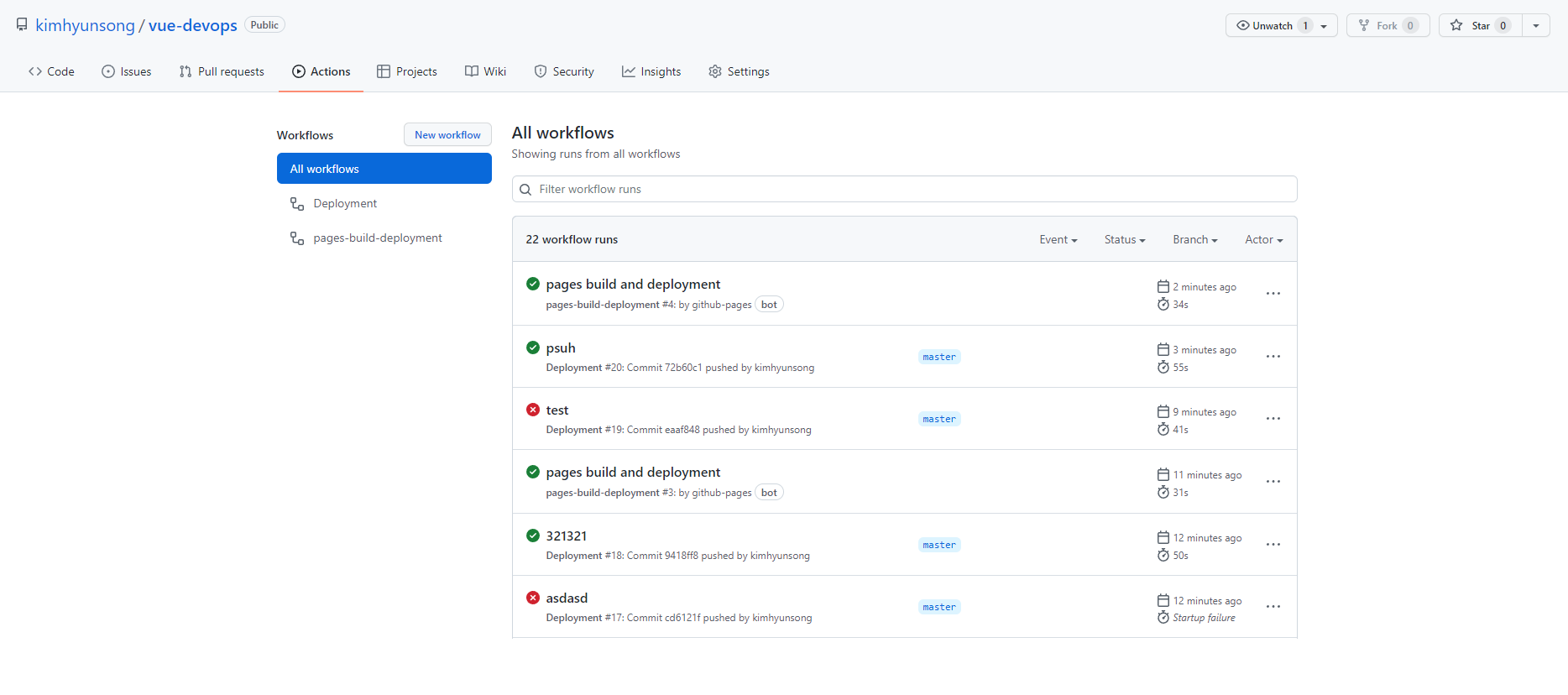Fork the repository
This screenshot has width=1568, height=695.
coord(1388,25)
